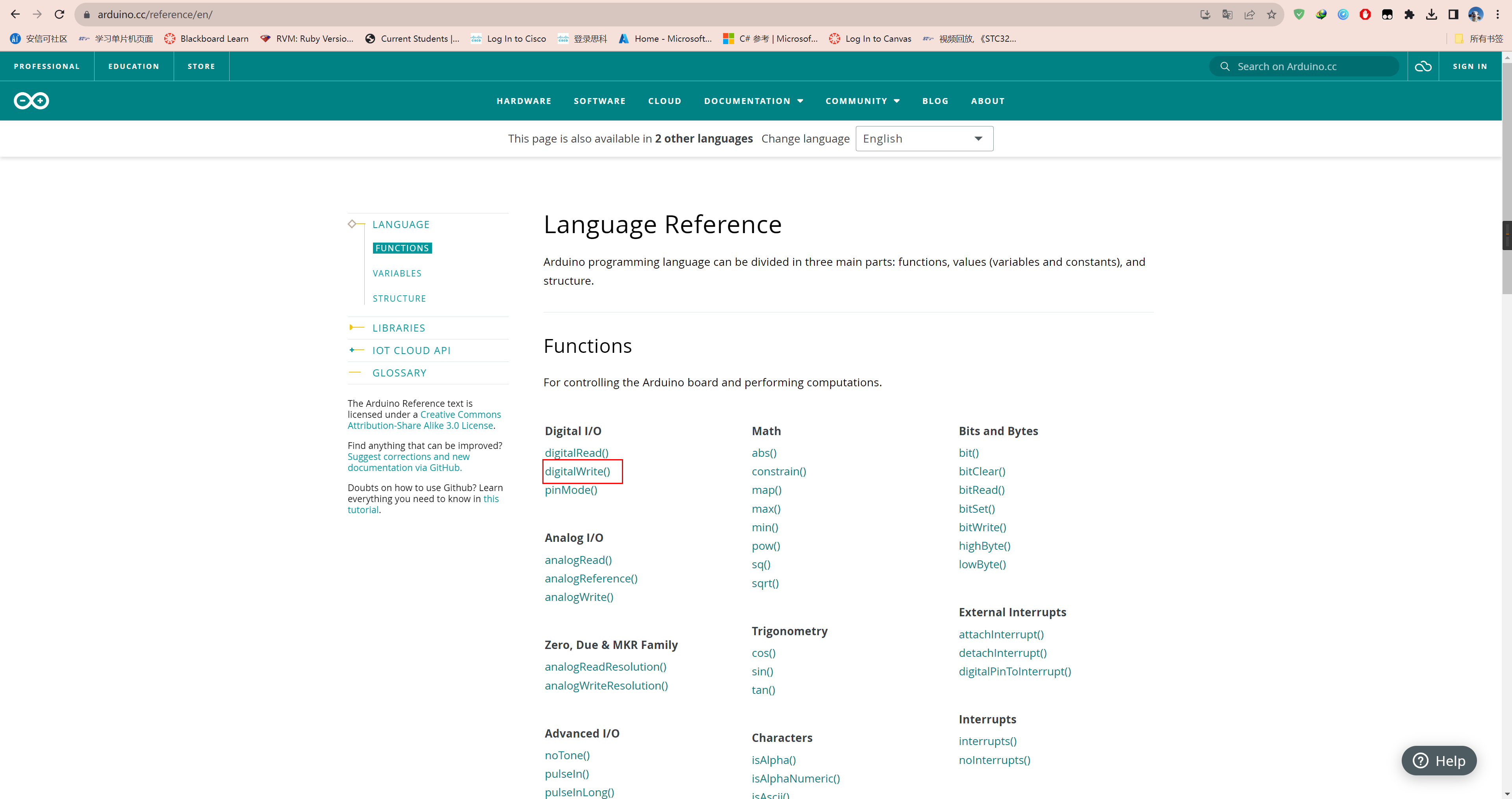Go to the Store site tab
The width and height of the screenshot is (1512, 799).
pos(201,66)
